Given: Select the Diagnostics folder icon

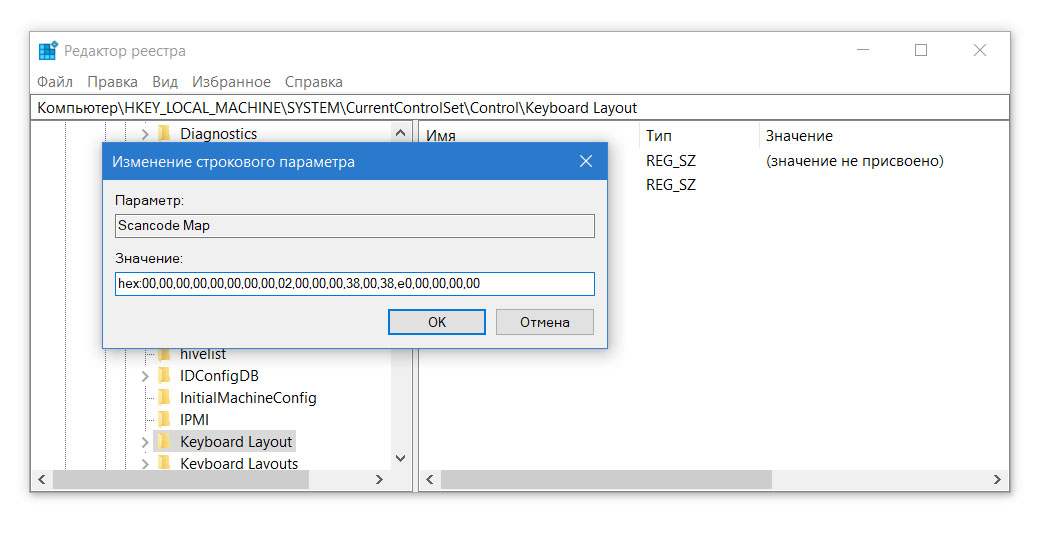Looking at the screenshot, I should click(164, 133).
